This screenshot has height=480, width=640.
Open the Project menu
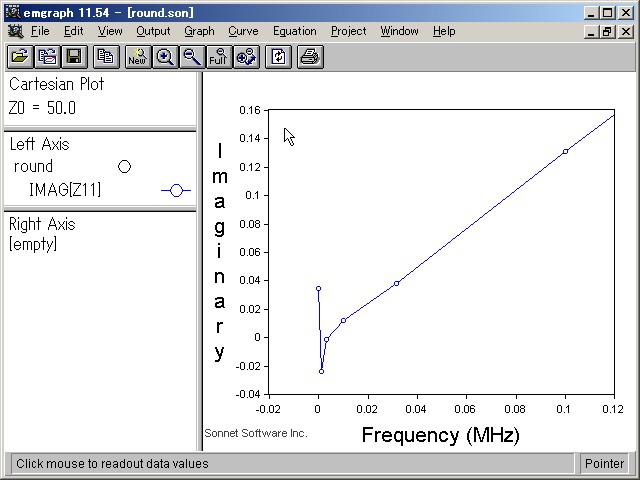pos(349,31)
